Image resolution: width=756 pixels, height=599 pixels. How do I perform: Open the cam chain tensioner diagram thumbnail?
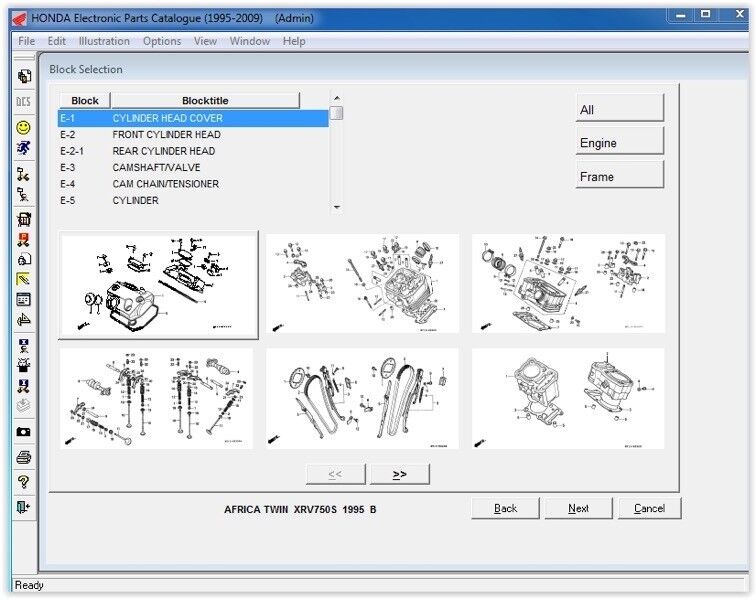pos(363,398)
